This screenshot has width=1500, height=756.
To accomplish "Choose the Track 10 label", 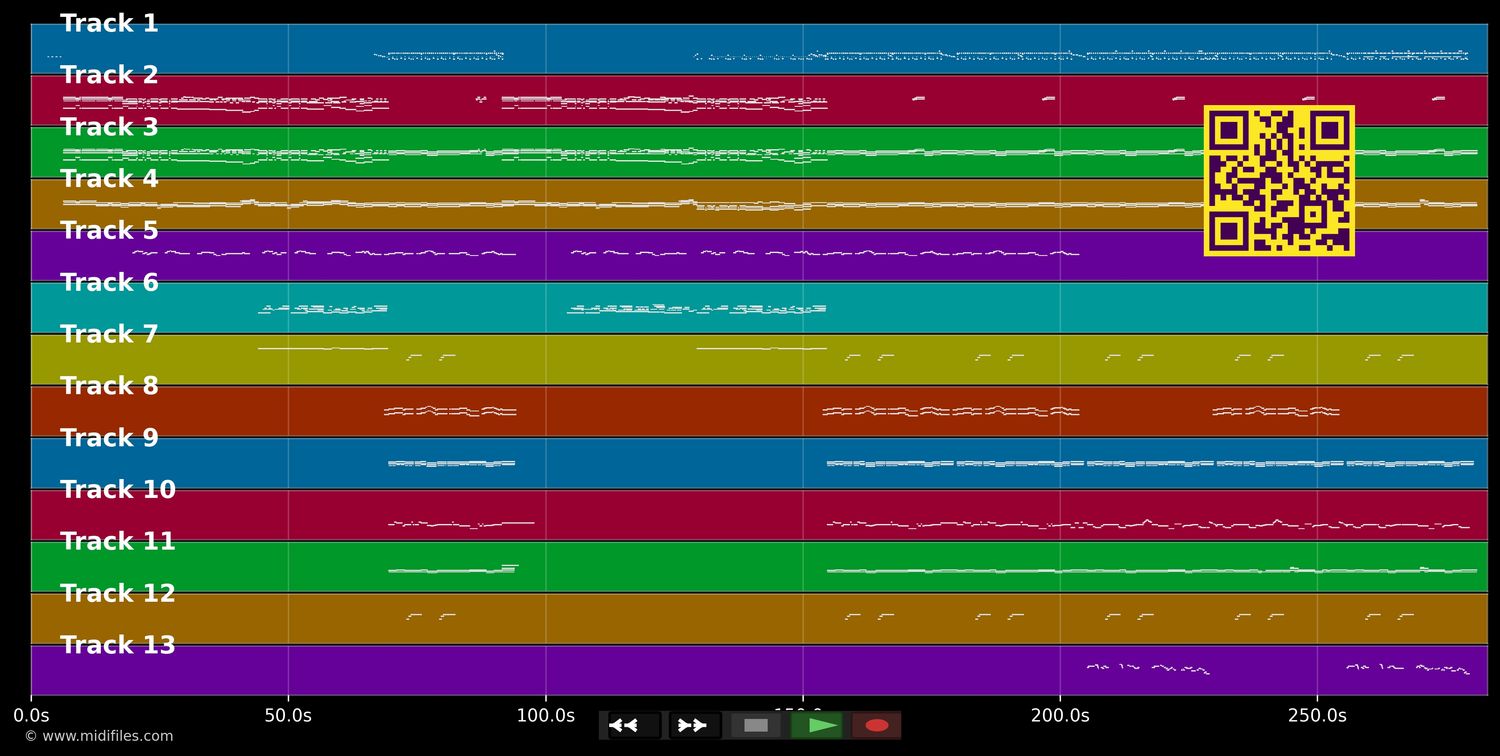I will 117,490.
